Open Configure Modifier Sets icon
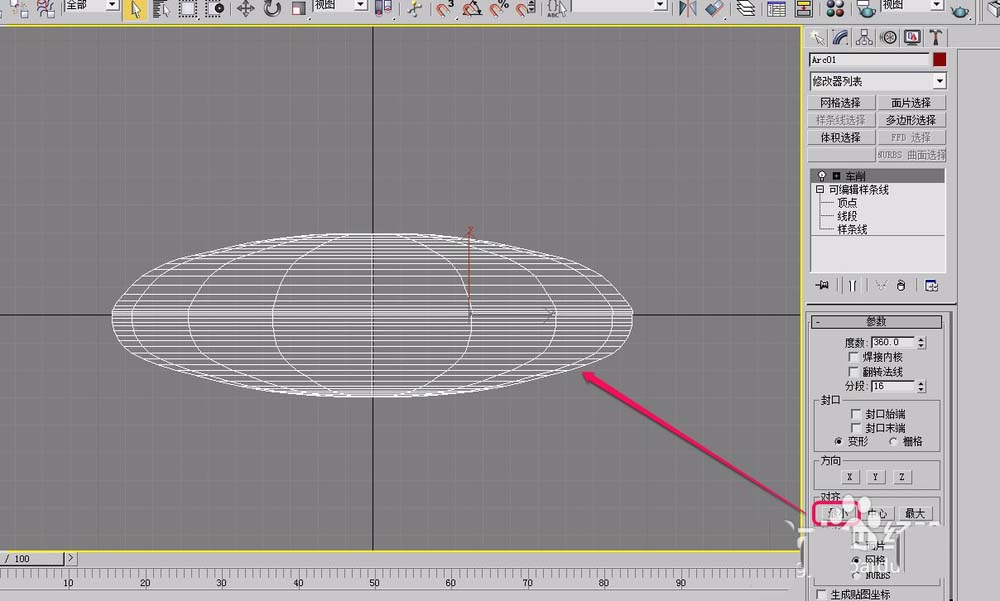The width and height of the screenshot is (1000, 601). [931, 285]
